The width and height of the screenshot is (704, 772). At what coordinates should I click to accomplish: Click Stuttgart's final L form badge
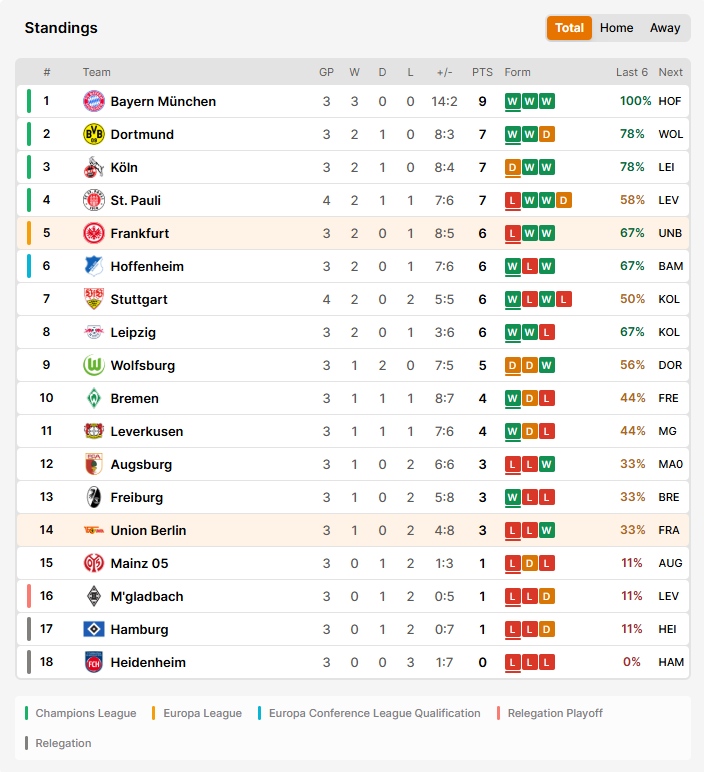tap(564, 299)
